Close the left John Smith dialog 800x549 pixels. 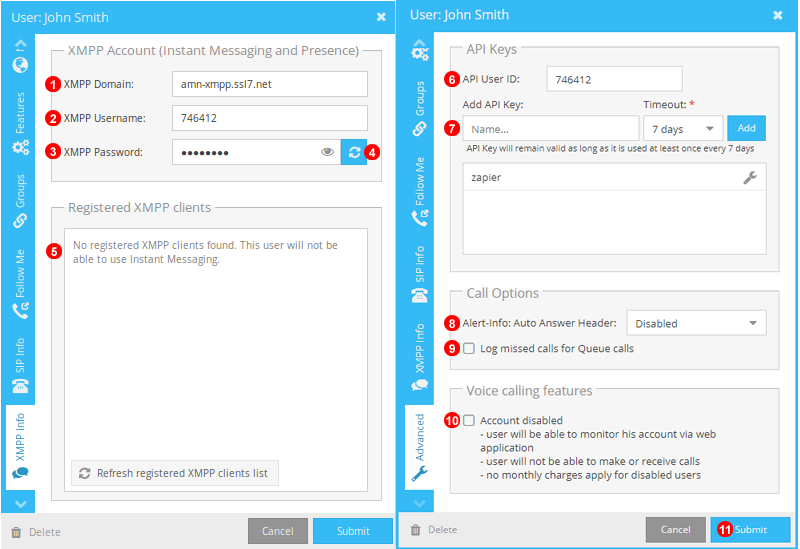tap(381, 17)
